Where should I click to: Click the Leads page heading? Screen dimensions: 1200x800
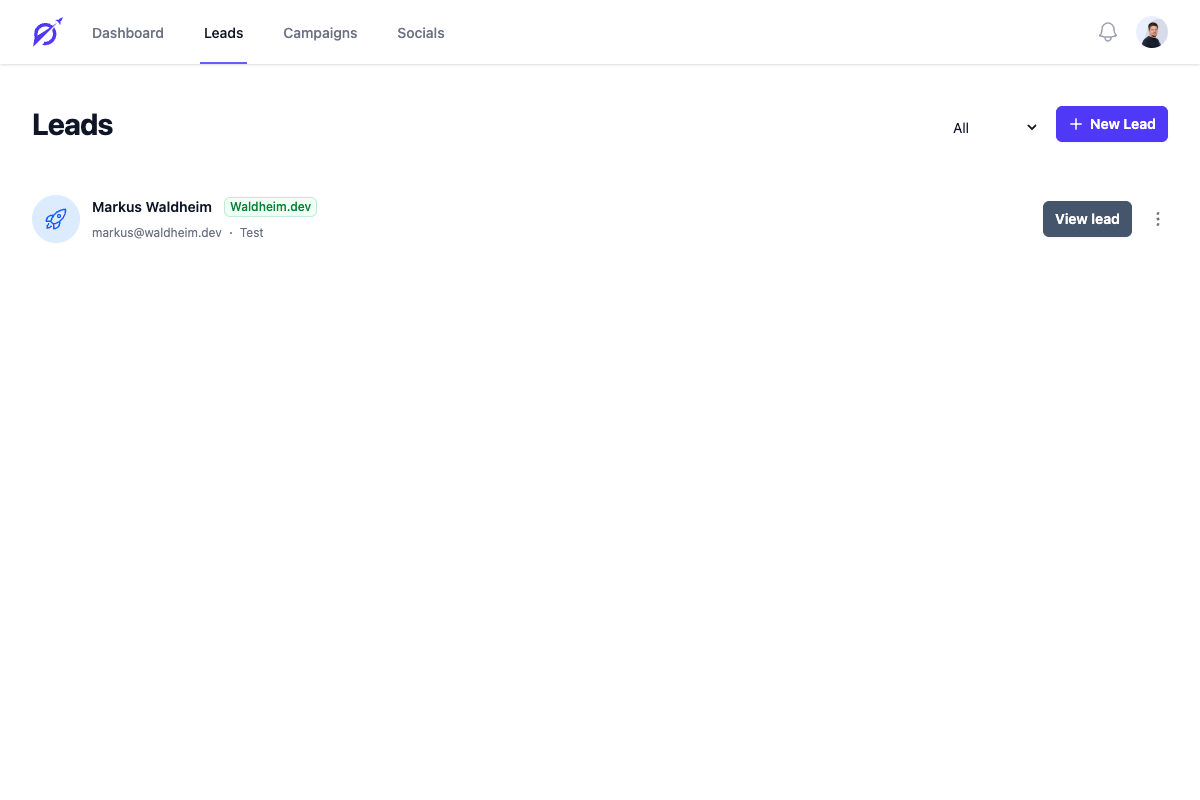click(72, 125)
